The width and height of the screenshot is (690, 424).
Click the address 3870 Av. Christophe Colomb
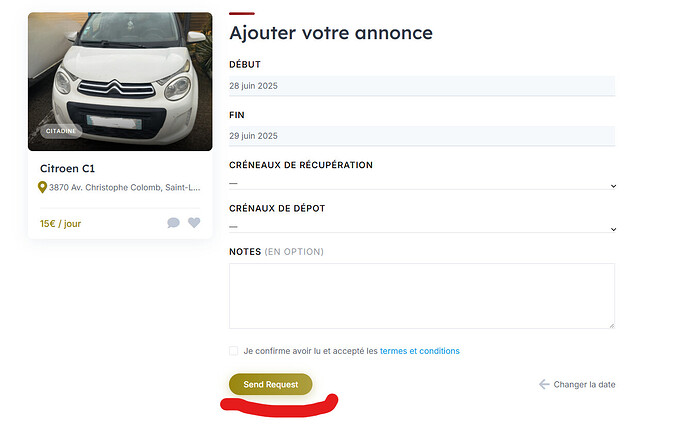tap(125, 187)
